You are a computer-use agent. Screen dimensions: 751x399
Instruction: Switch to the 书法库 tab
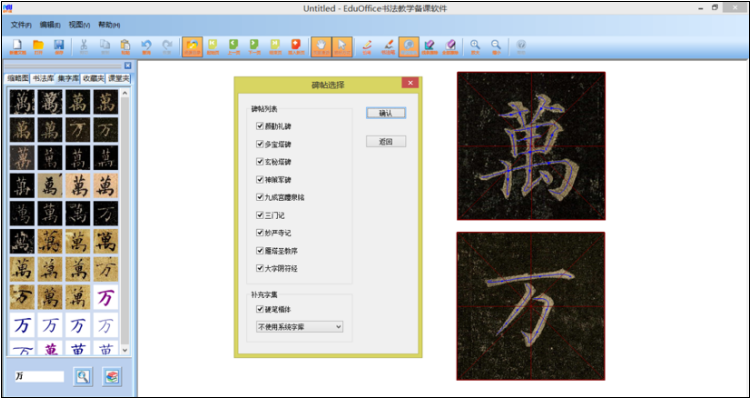(x=43, y=79)
